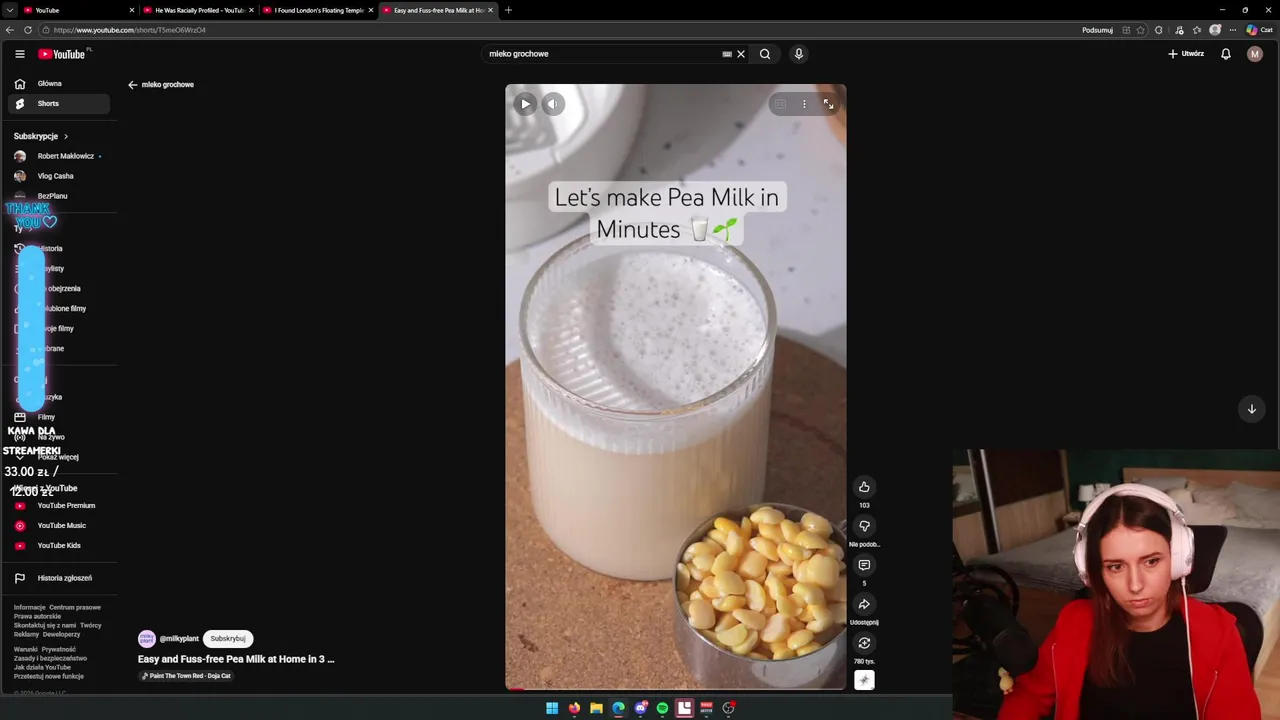Viewport: 1280px width, 720px height.
Task: Open the Utwórz create menu
Action: click(x=1186, y=54)
